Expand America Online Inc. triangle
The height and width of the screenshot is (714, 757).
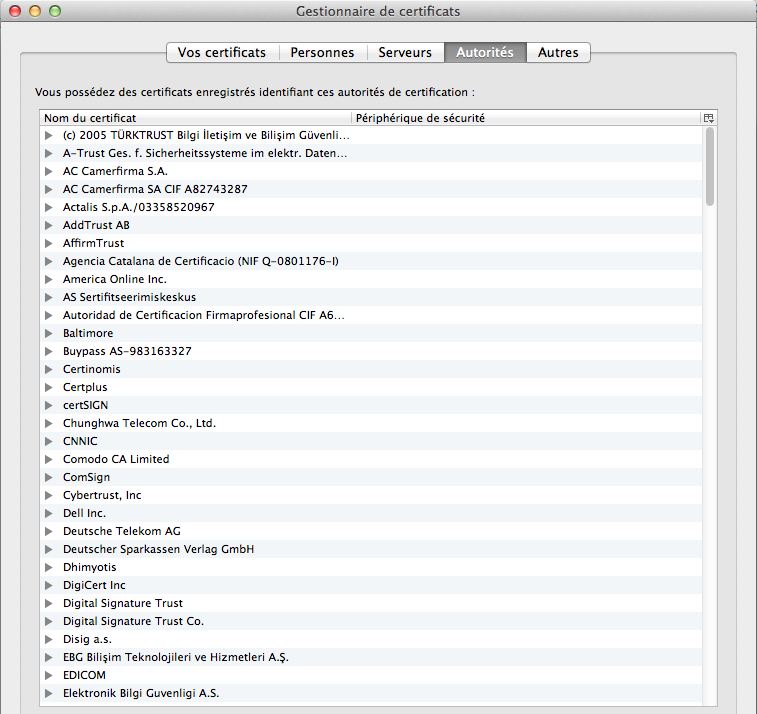[x=48, y=279]
